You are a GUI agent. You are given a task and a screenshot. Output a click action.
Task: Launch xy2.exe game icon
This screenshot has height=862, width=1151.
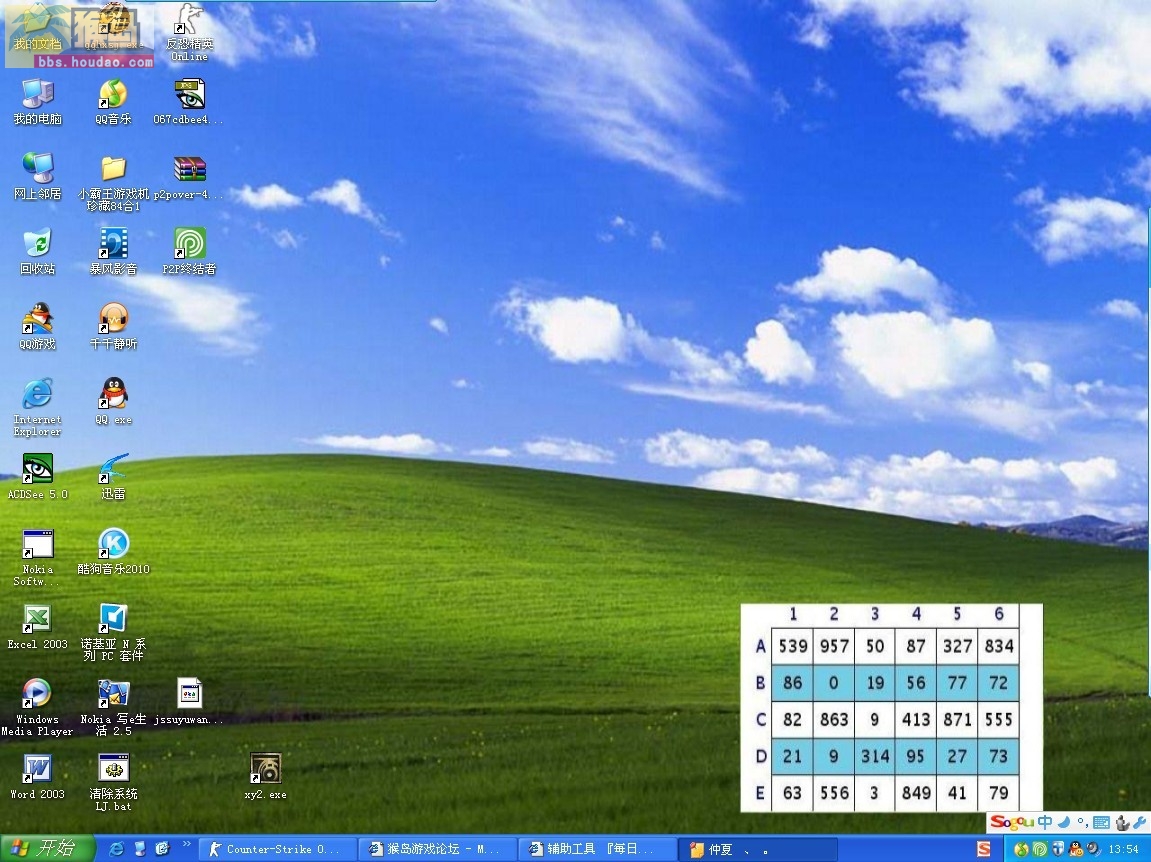click(265, 776)
